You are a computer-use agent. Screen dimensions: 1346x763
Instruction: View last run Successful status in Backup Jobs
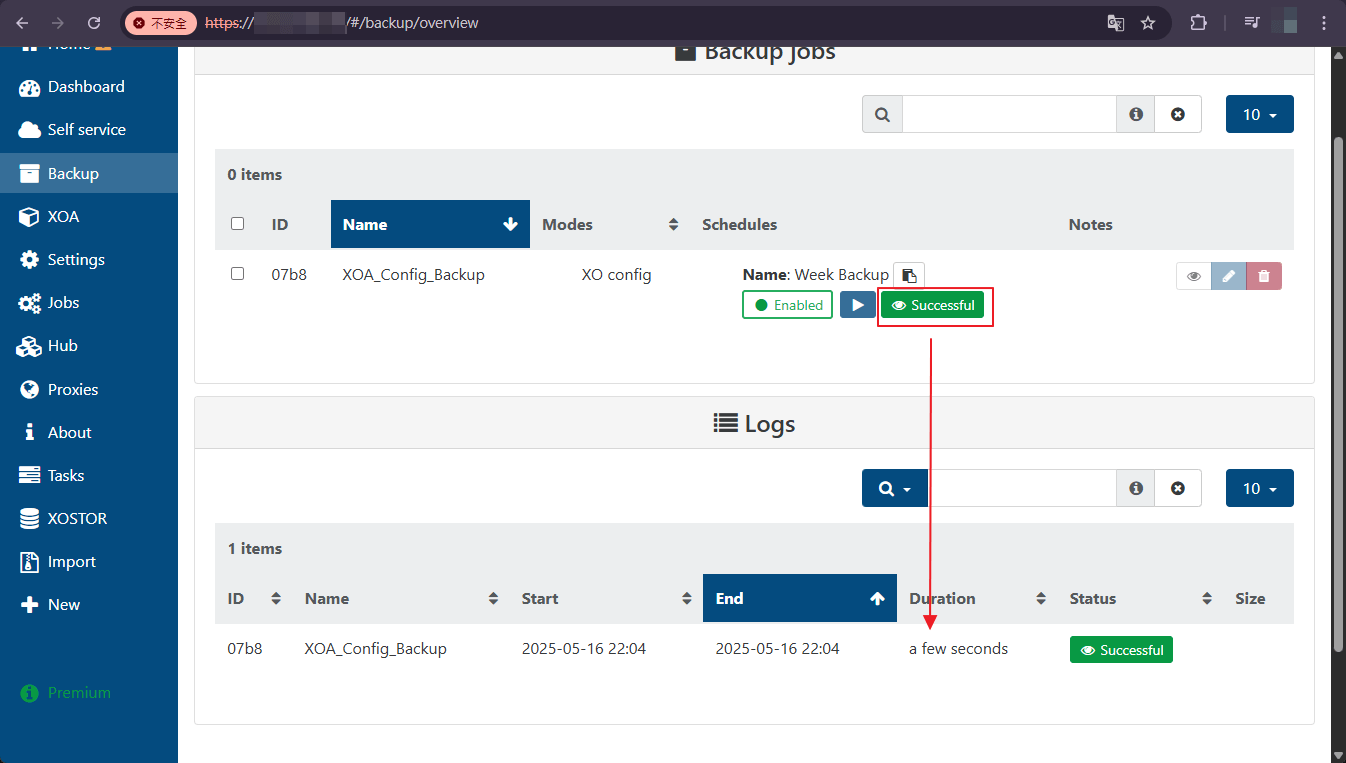[x=933, y=305]
